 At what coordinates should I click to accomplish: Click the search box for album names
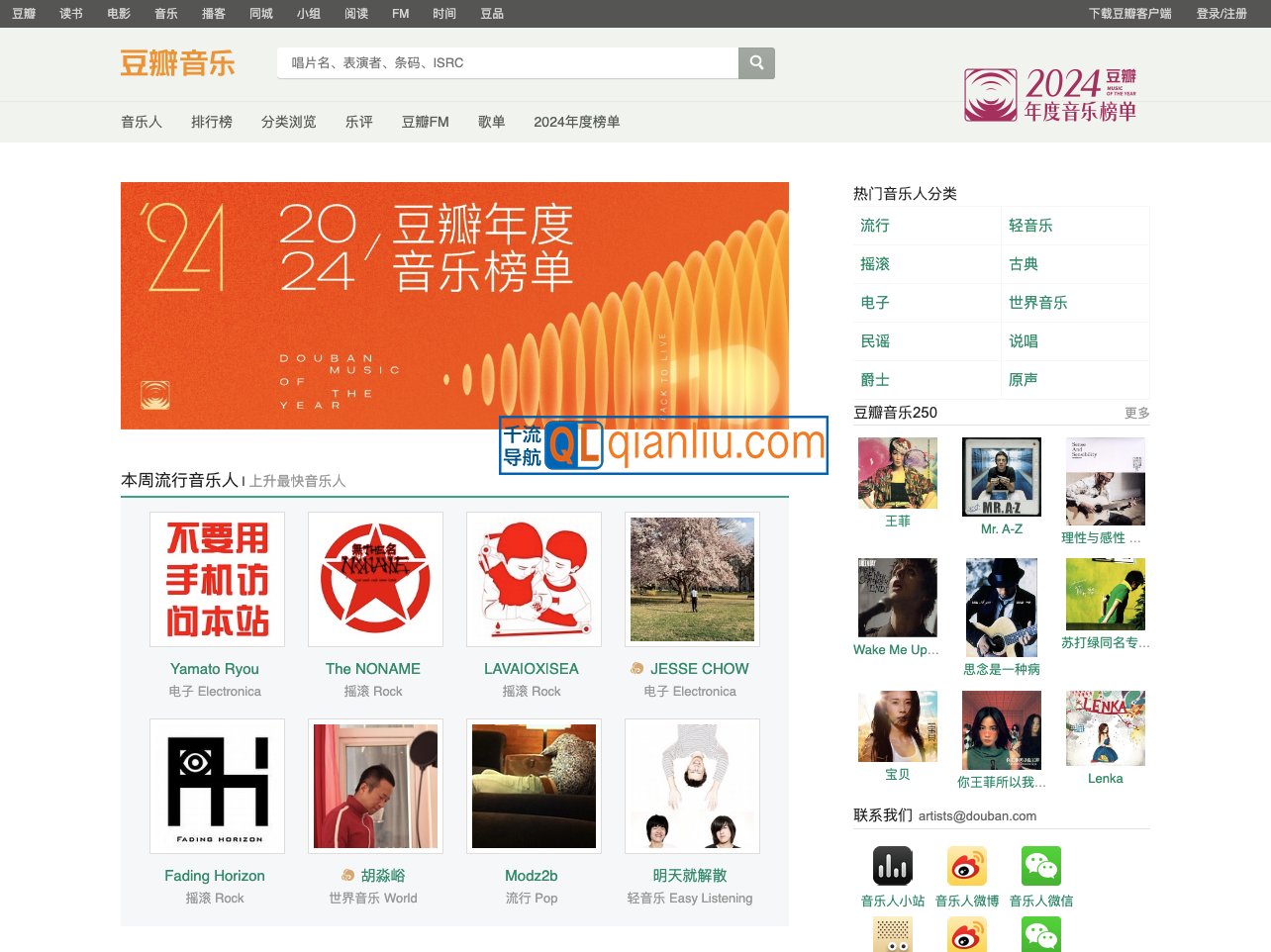[507, 63]
